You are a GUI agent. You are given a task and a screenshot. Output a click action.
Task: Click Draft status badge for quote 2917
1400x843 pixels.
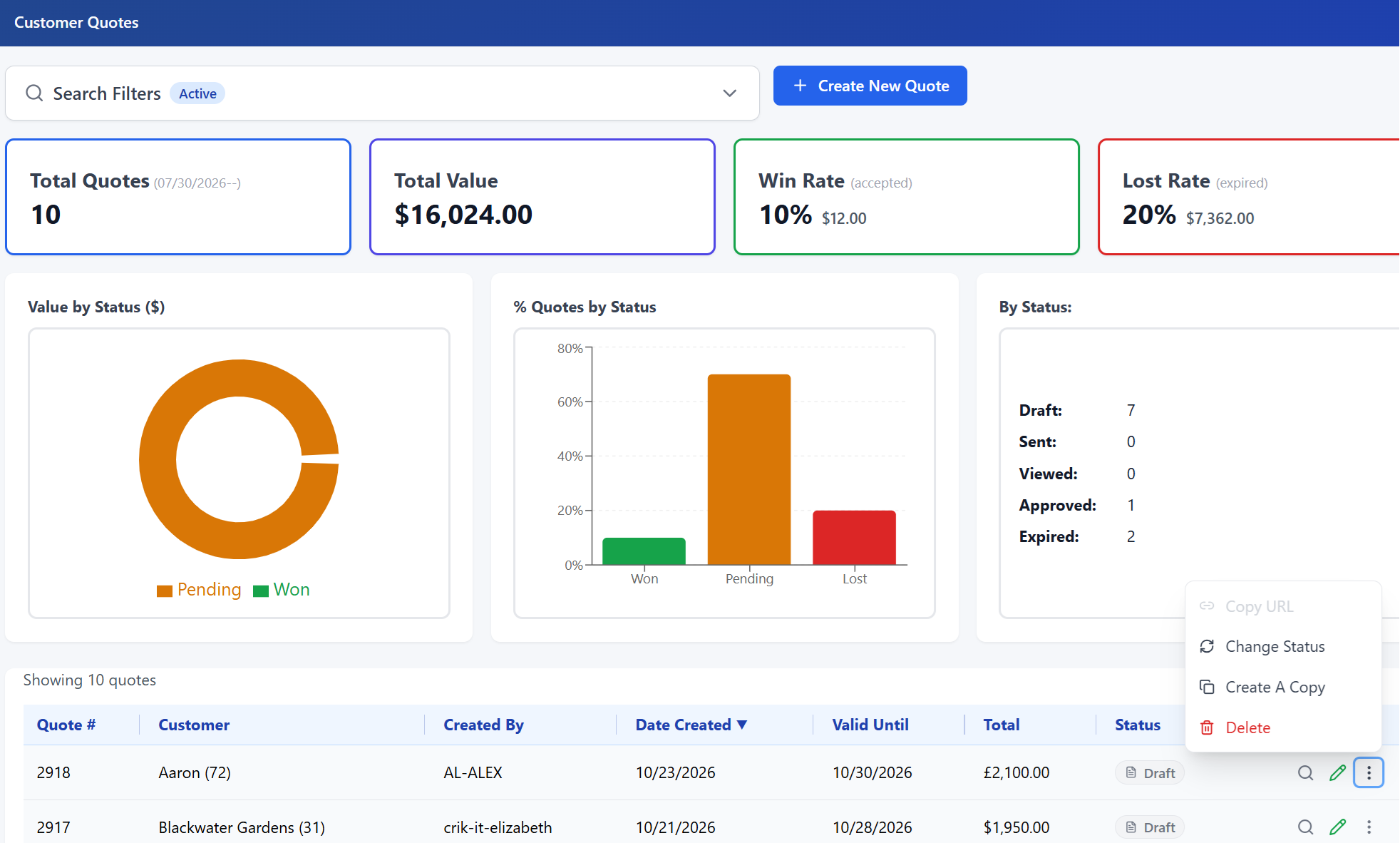[1150, 827]
